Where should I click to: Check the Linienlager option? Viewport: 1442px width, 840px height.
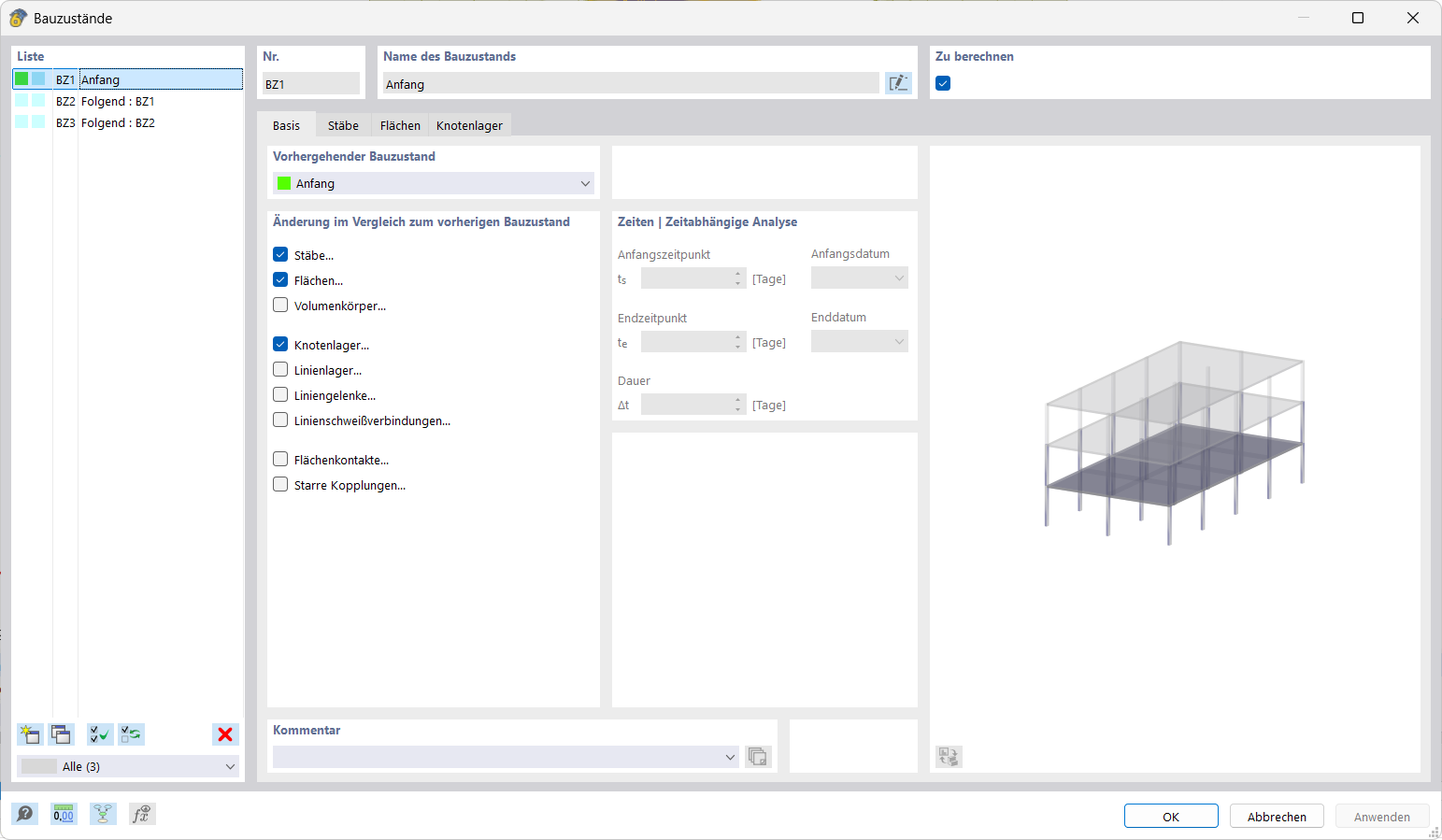[x=279, y=369]
